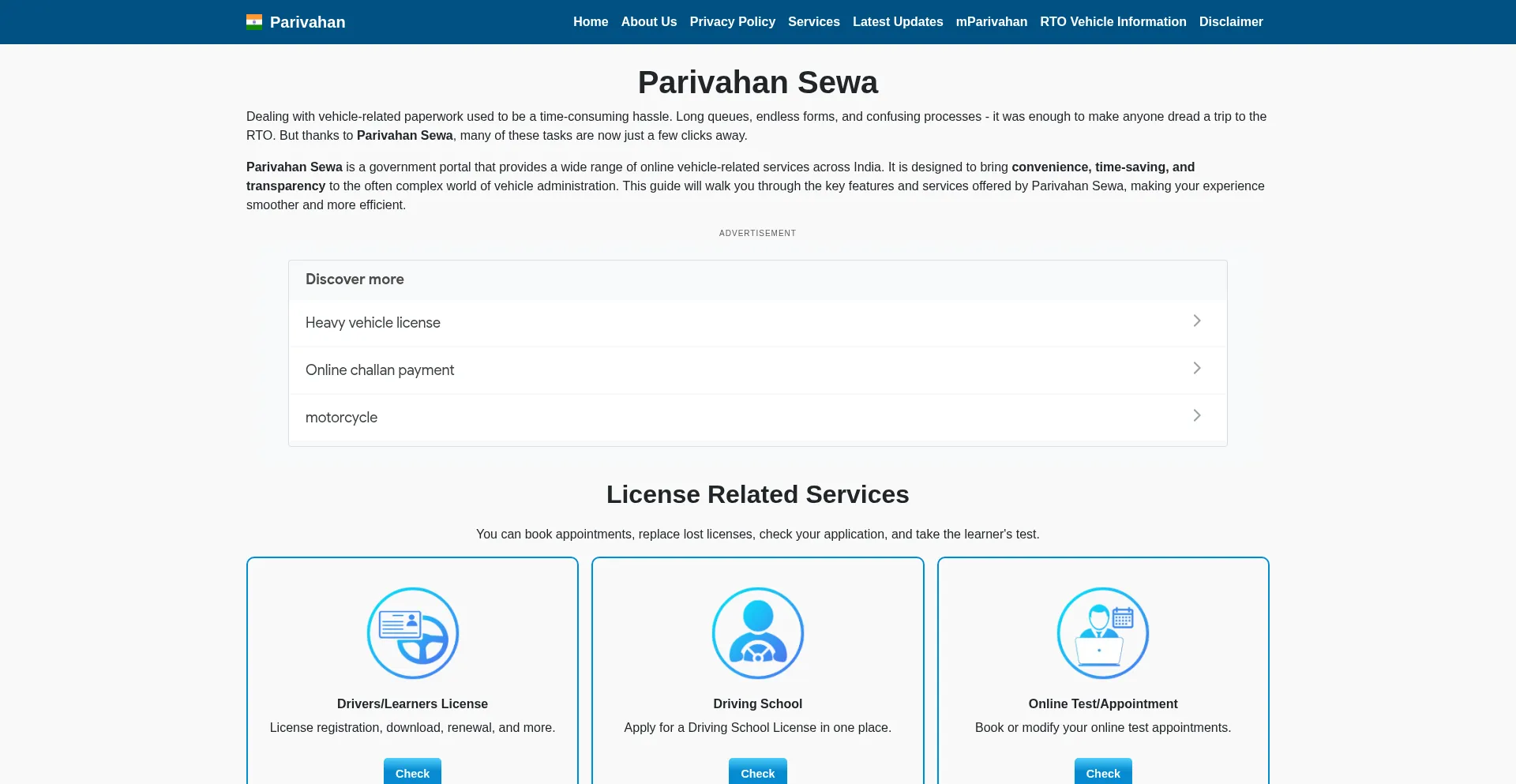Click the Driving School driver icon
1516x784 pixels.
[x=758, y=633]
